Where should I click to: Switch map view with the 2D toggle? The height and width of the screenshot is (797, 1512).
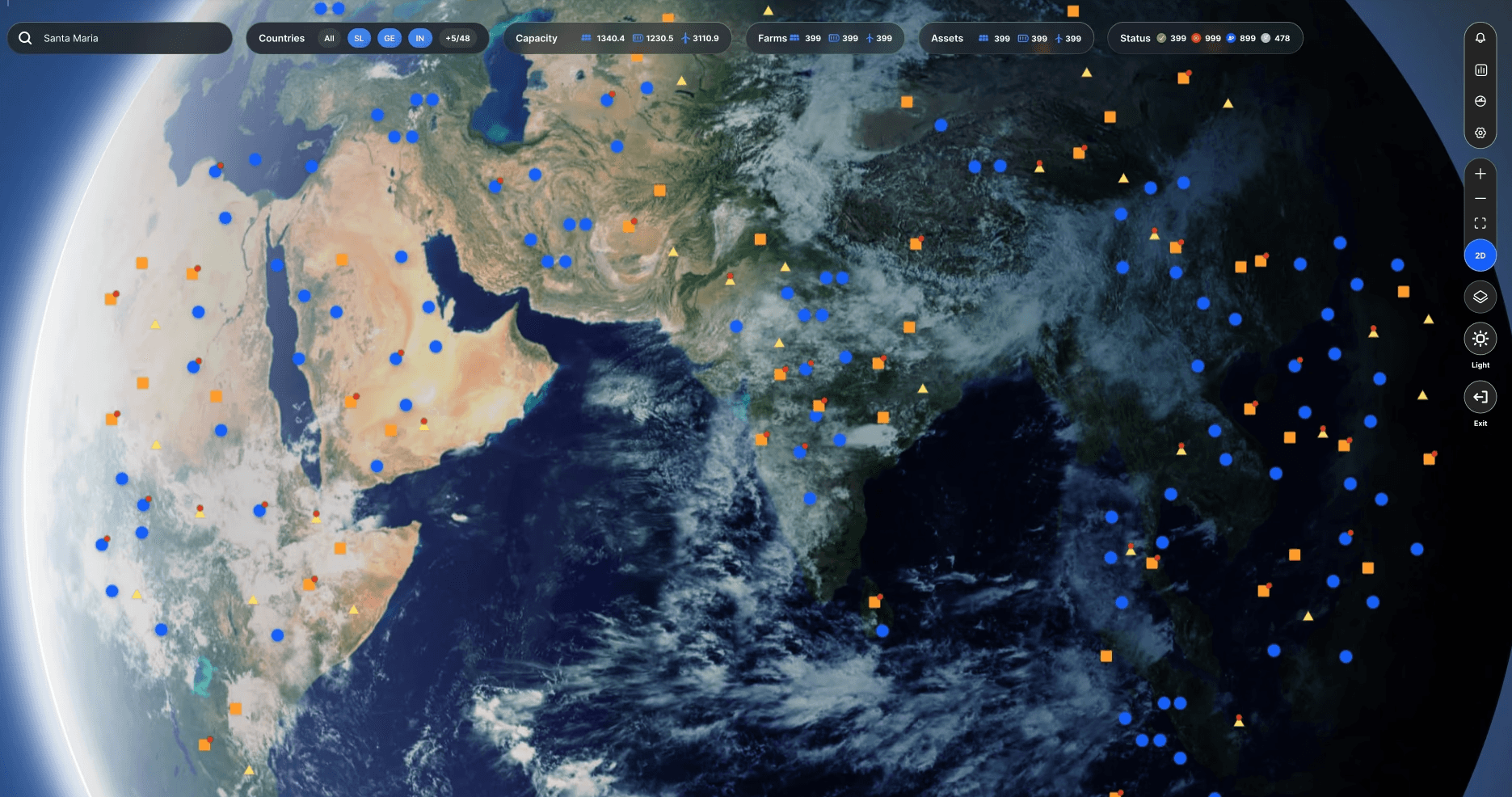(x=1480, y=255)
